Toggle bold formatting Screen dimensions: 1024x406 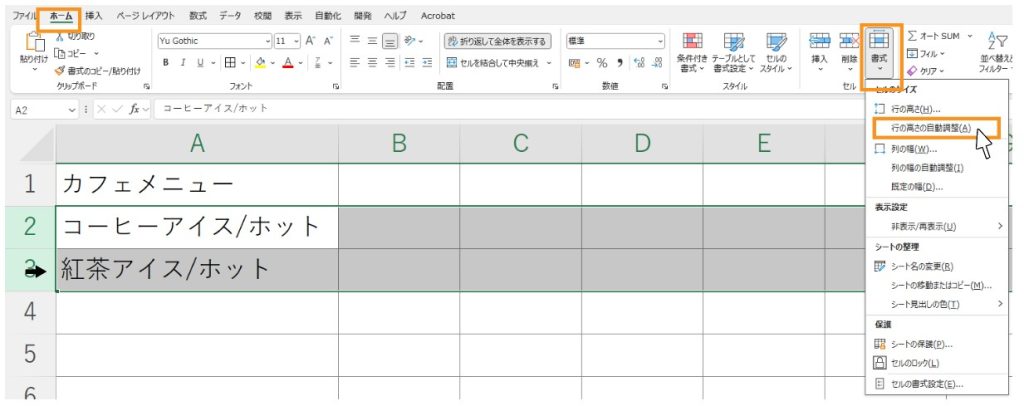point(166,63)
